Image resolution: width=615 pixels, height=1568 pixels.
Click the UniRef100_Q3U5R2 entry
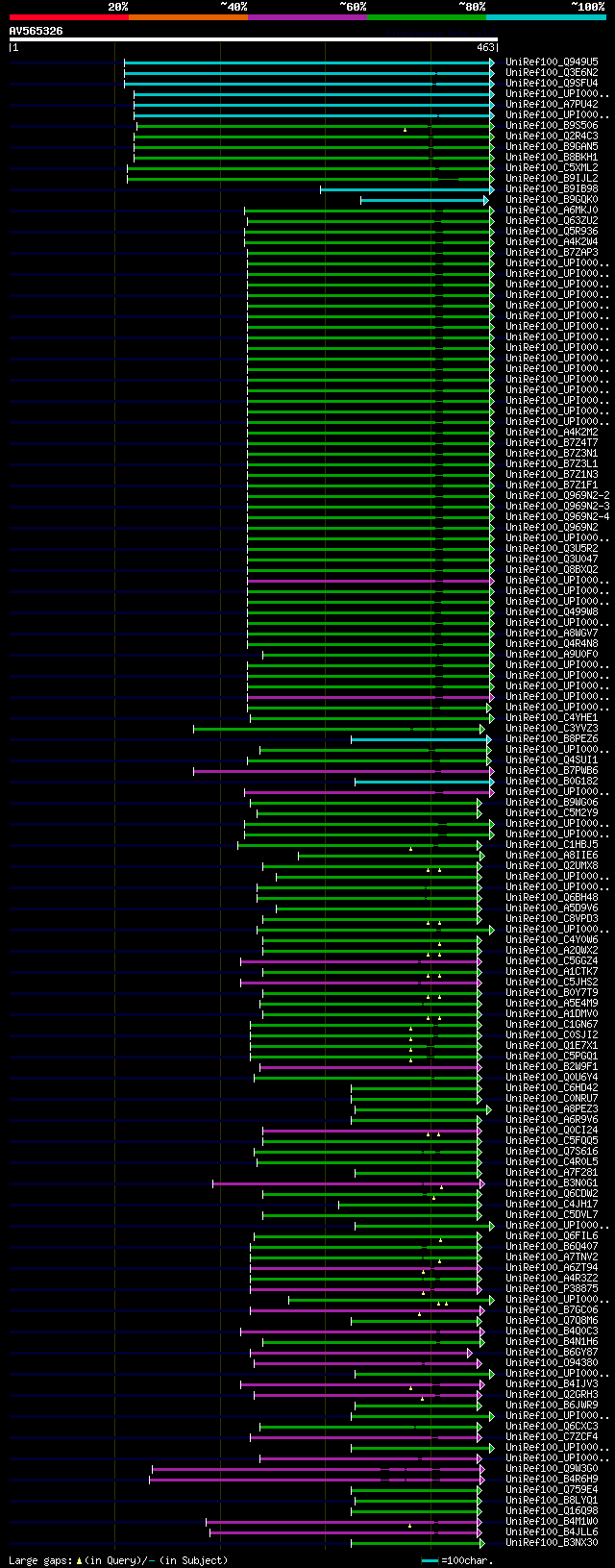(552, 548)
